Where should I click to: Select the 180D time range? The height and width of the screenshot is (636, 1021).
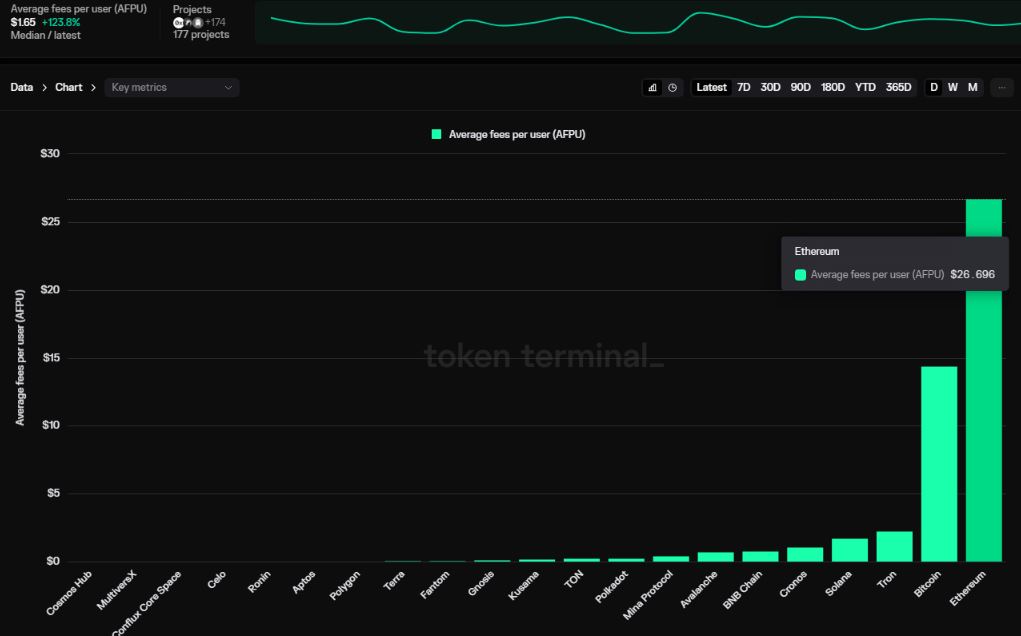click(x=833, y=87)
